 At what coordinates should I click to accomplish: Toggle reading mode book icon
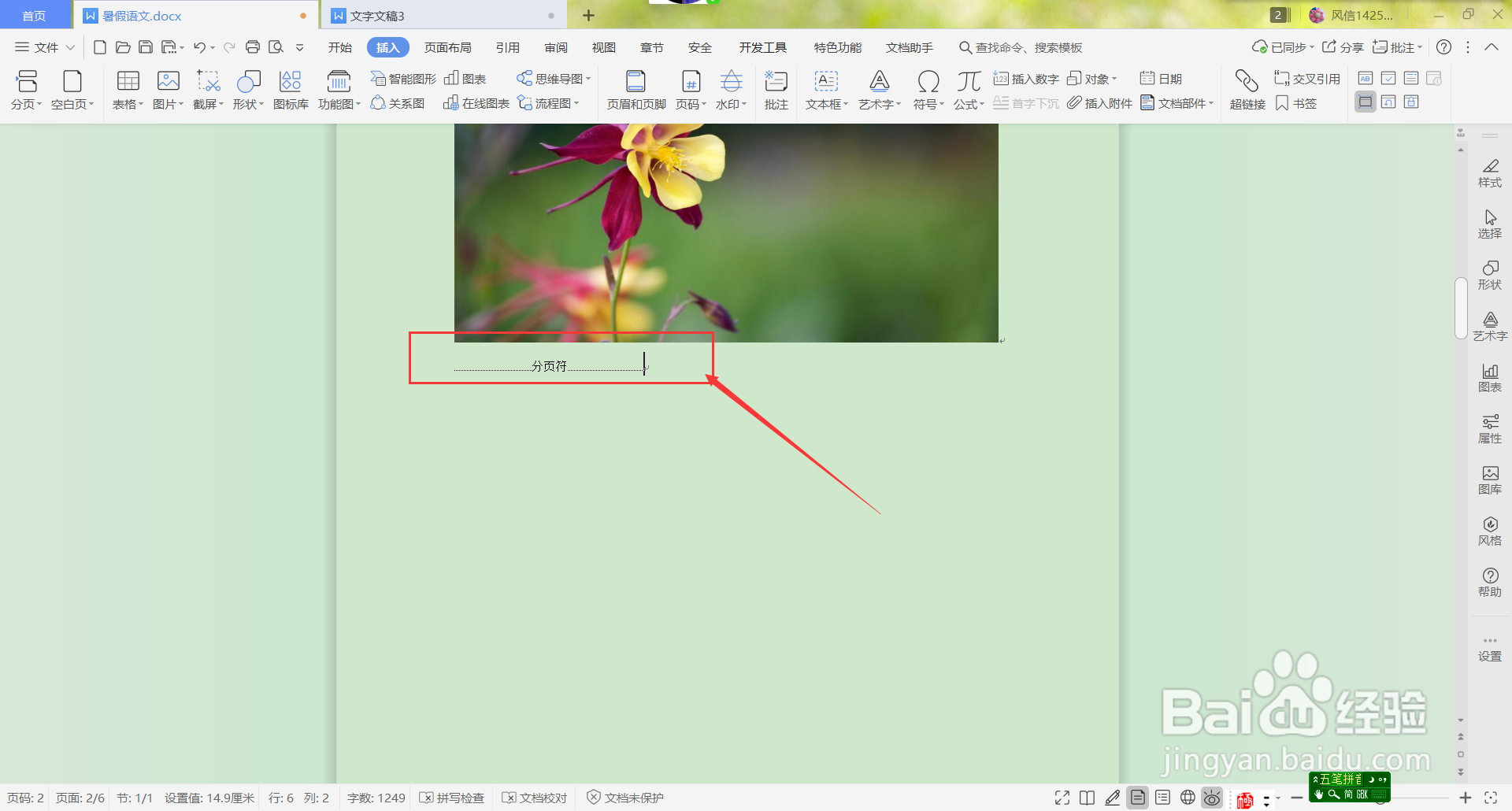1087,798
